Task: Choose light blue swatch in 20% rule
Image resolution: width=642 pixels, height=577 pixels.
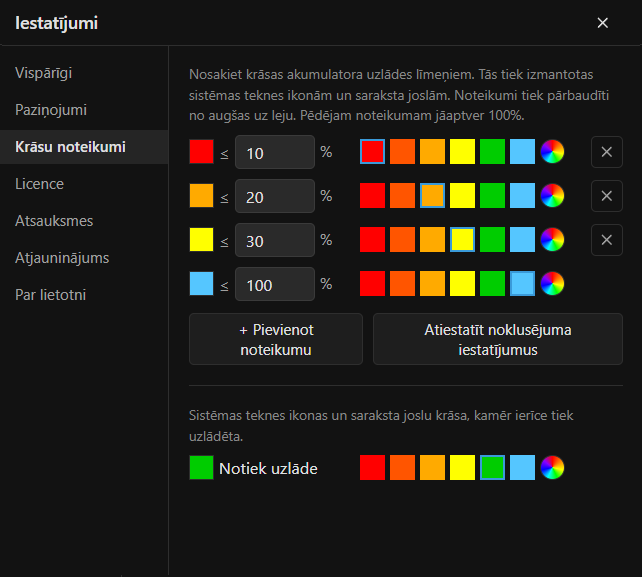Action: pos(522,195)
